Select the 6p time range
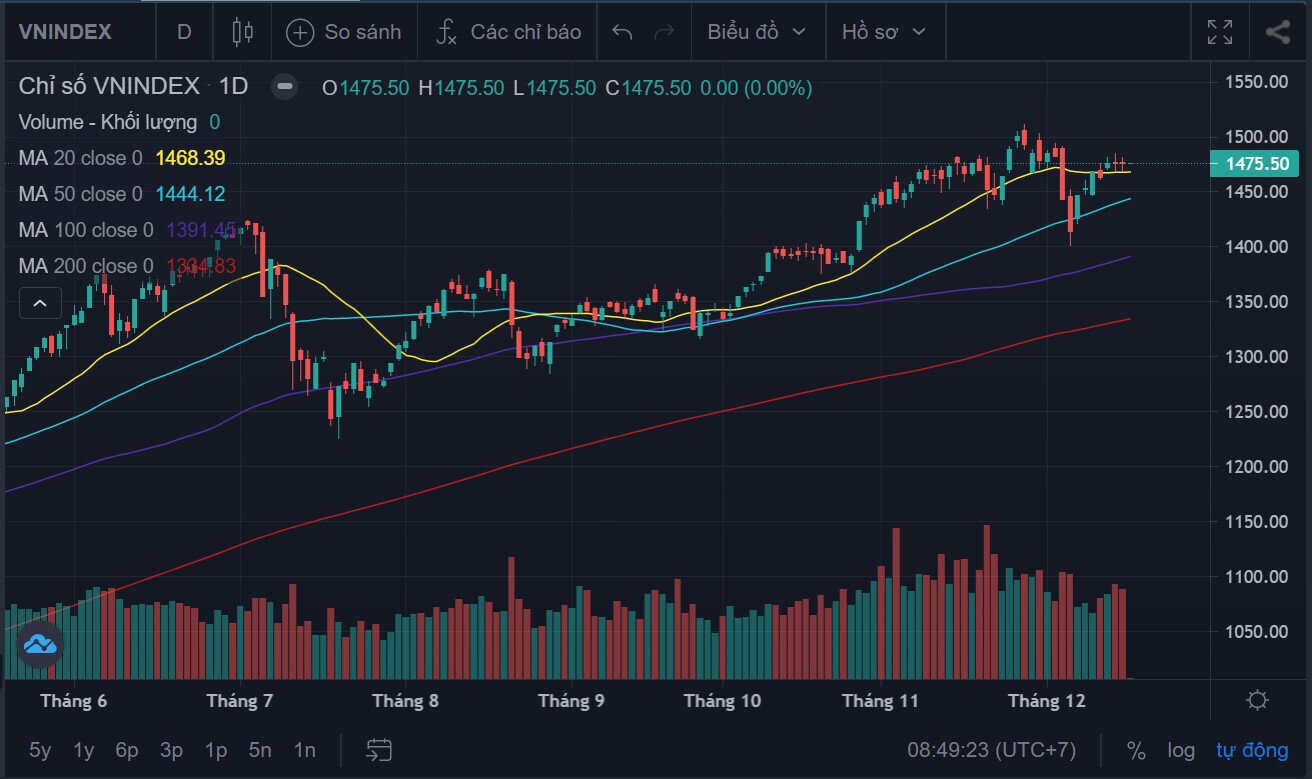1312x779 pixels. tap(127, 750)
